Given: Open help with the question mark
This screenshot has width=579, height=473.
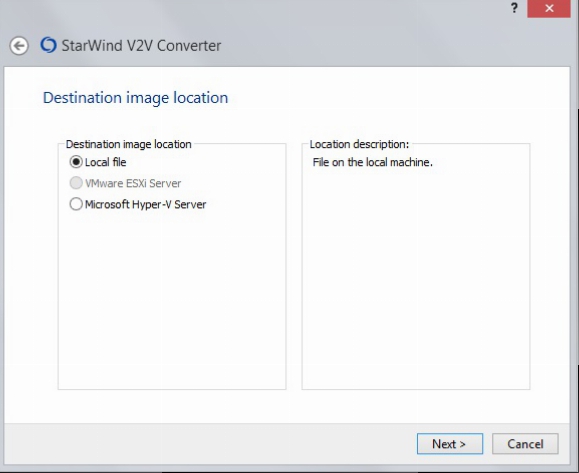Looking at the screenshot, I should click(x=514, y=8).
